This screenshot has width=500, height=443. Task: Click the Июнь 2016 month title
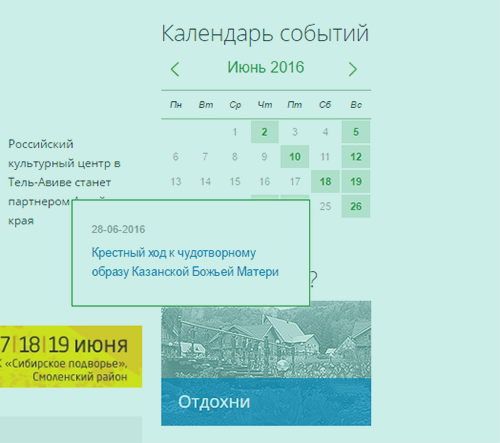tap(266, 67)
